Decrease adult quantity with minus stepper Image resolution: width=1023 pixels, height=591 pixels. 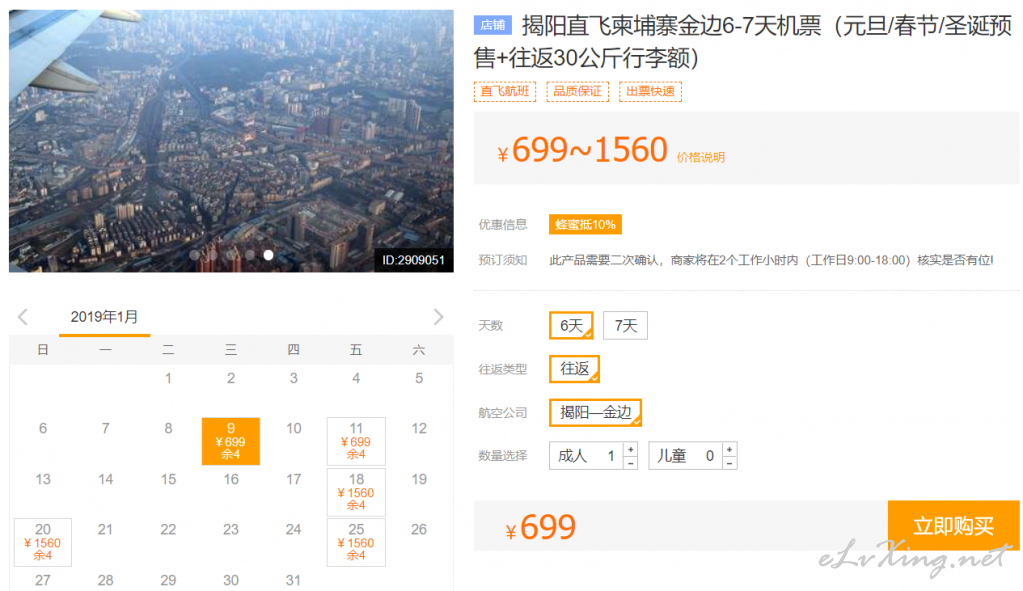(630, 462)
